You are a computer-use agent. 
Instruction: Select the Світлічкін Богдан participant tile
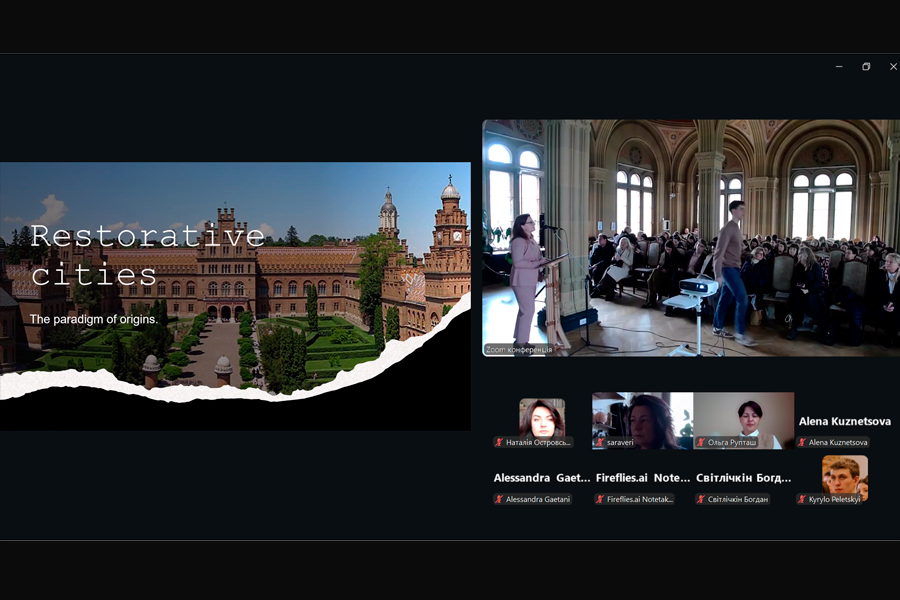click(744, 478)
